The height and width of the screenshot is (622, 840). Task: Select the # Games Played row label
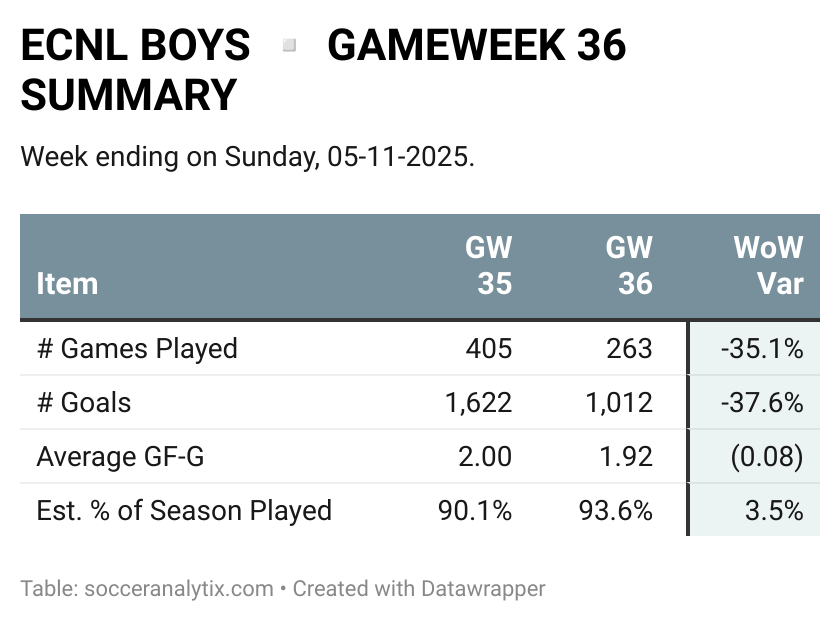click(137, 349)
